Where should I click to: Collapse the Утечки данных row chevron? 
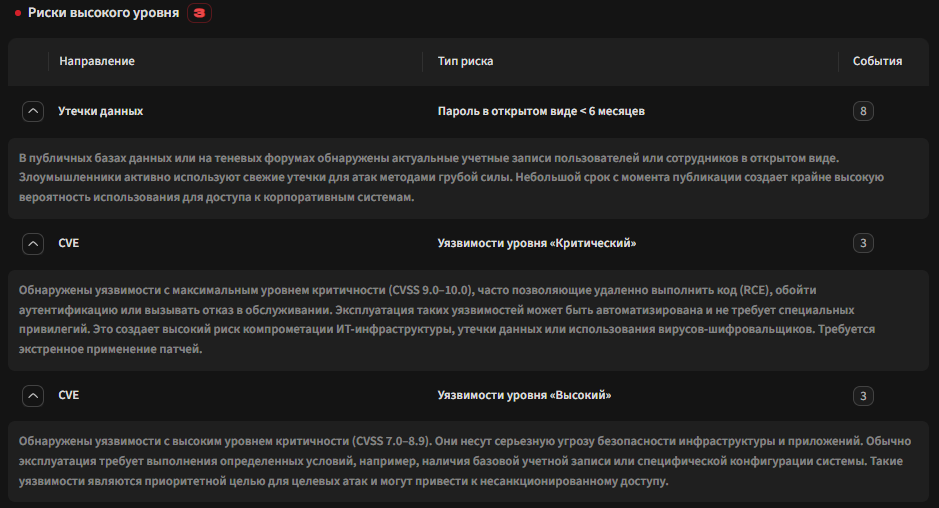click(x=33, y=111)
